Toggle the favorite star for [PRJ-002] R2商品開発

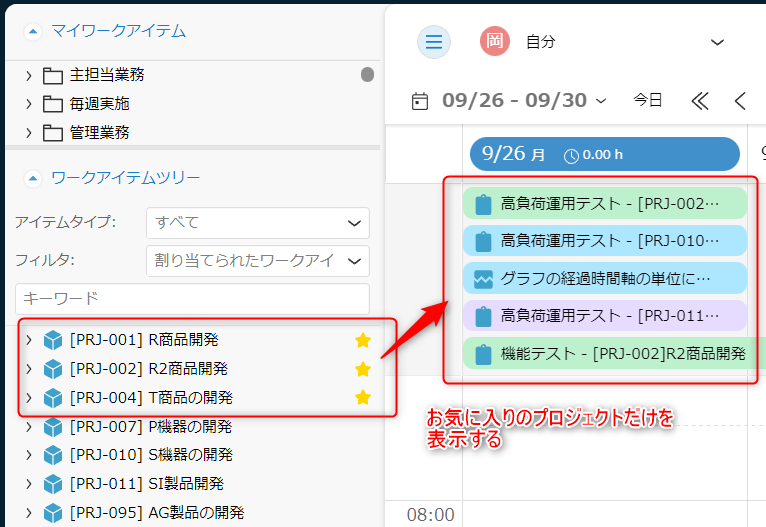click(x=362, y=369)
